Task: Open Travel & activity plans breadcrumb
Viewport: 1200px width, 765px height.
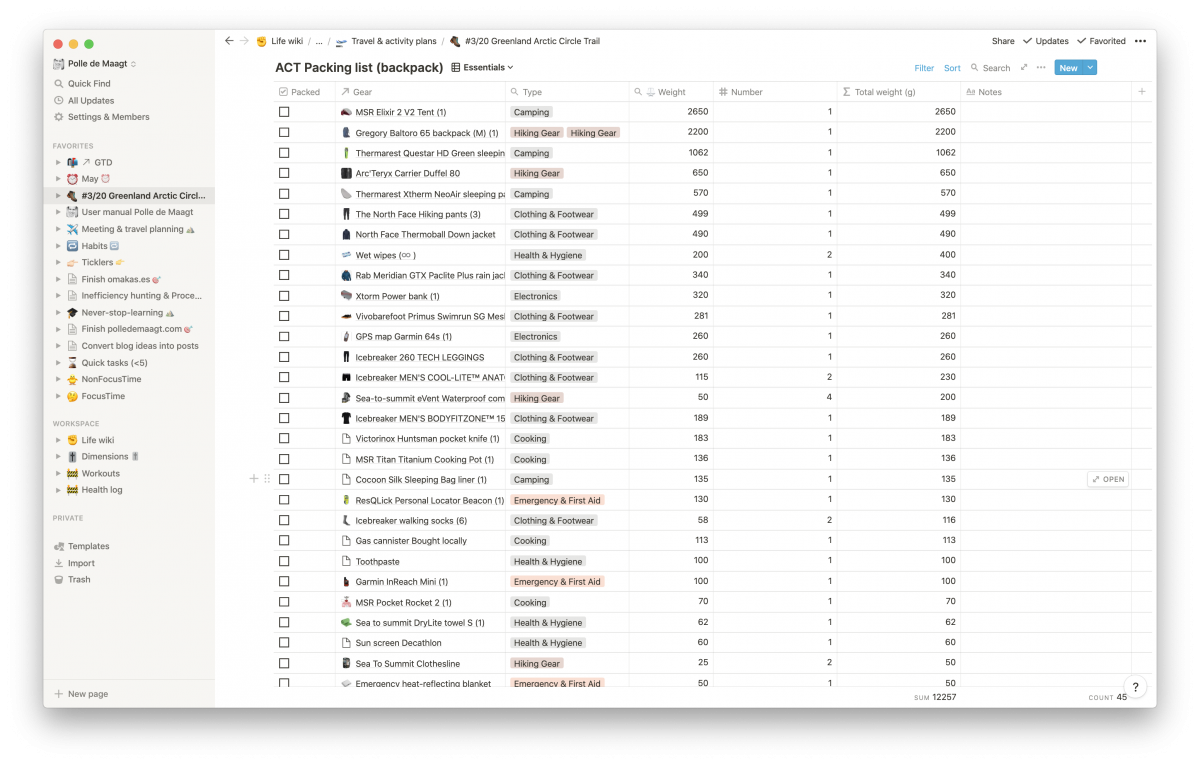Action: (386, 41)
